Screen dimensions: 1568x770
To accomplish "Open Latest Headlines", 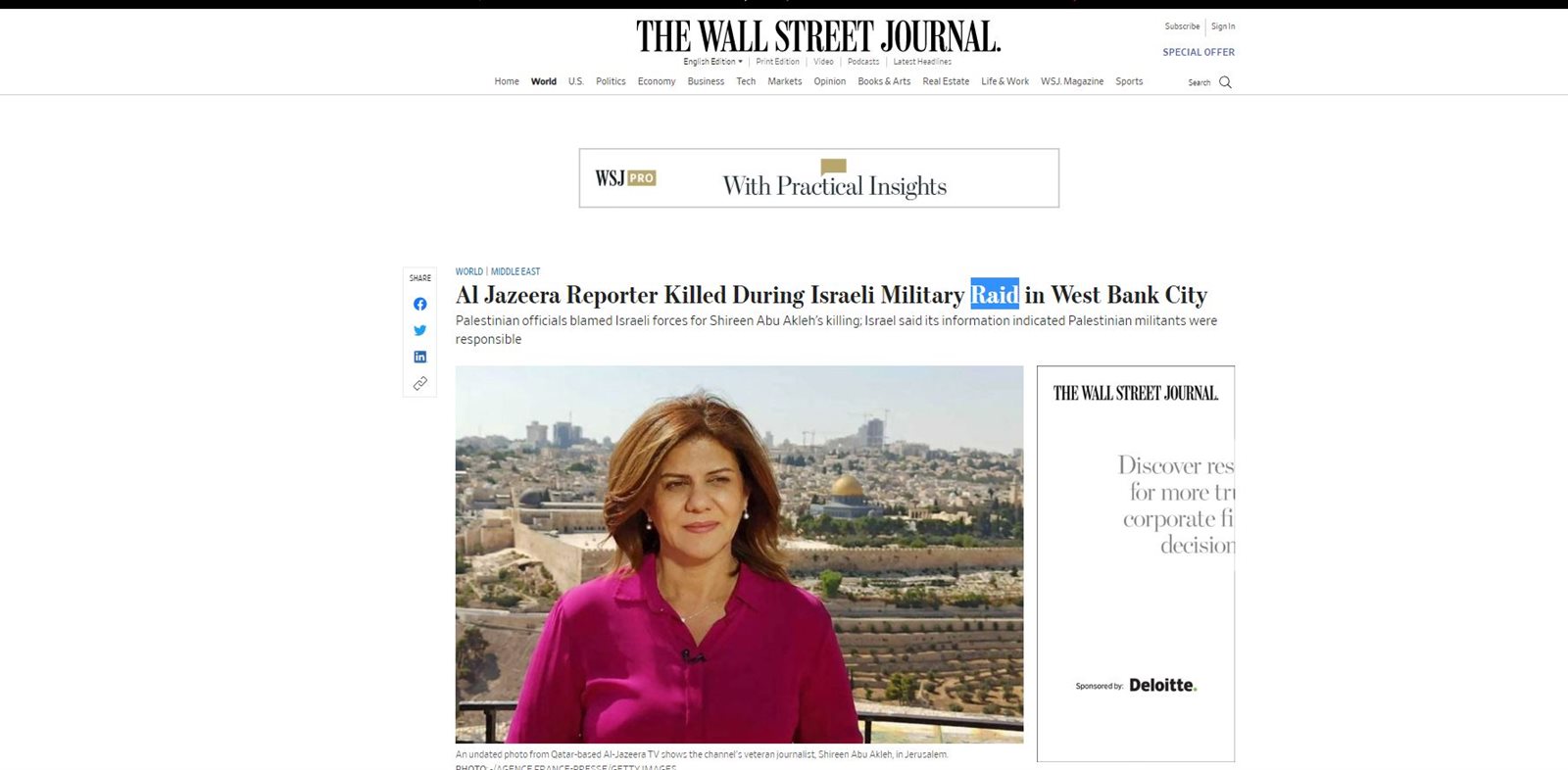I will coord(921,62).
